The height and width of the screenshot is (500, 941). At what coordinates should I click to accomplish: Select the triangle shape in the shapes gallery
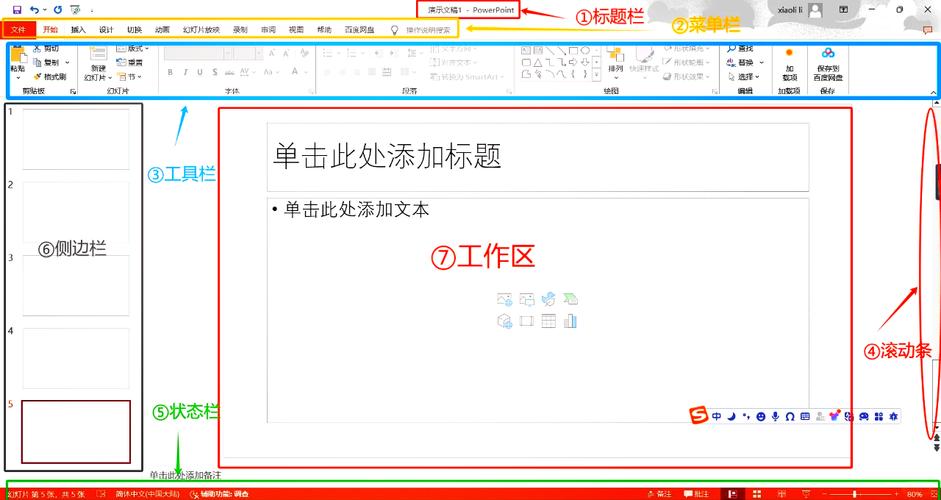(x=538, y=62)
